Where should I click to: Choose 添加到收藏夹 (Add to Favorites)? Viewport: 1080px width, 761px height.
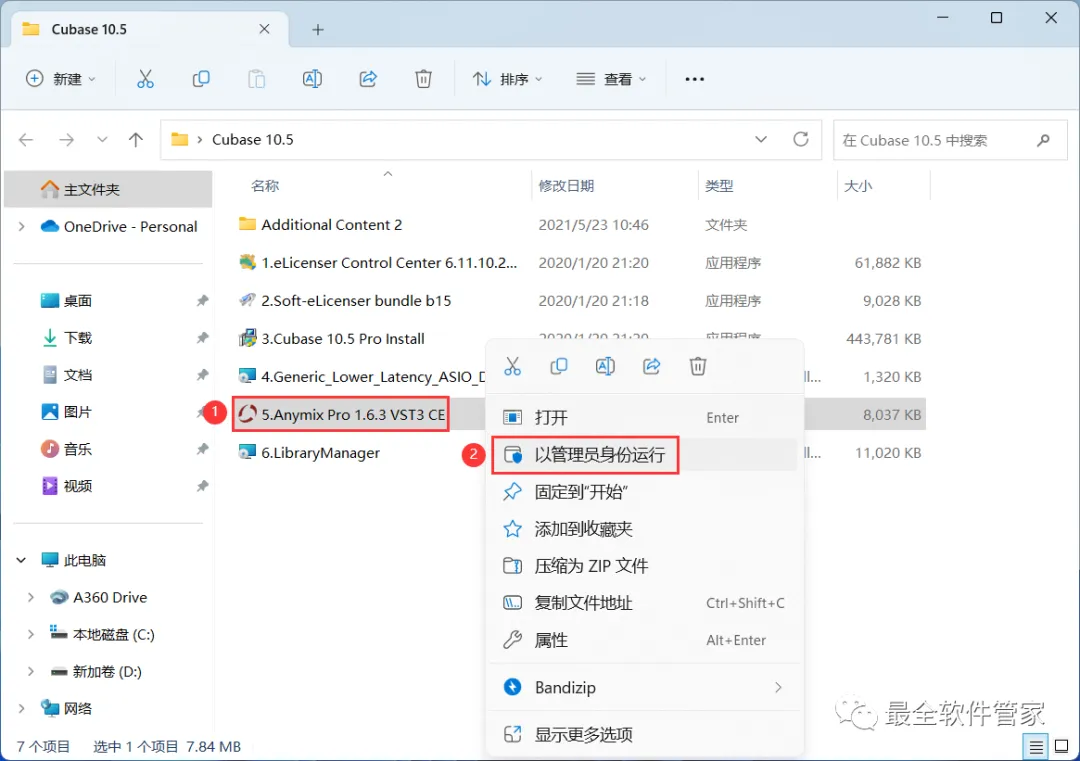click(645, 529)
